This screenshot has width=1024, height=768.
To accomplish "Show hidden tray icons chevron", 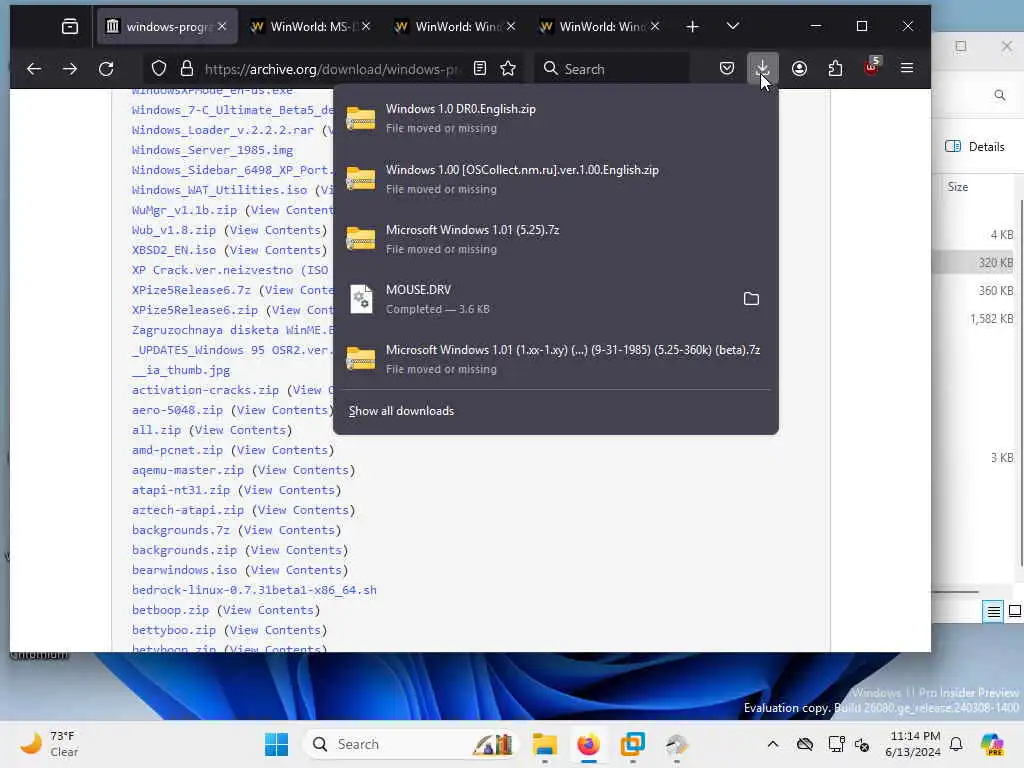I will tap(773, 744).
